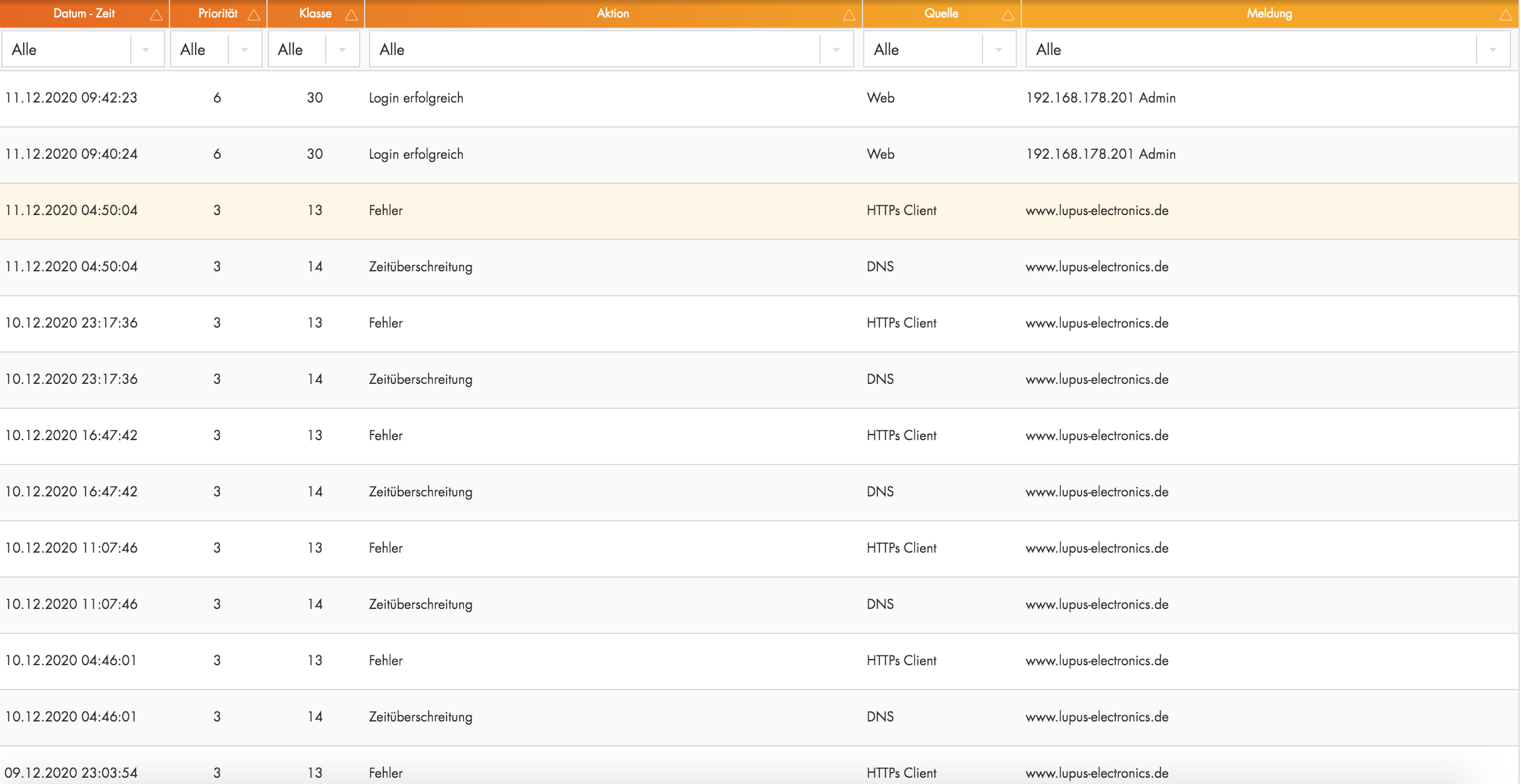Image resolution: width=1521 pixels, height=784 pixels.
Task: Open the Quelle filter dropdown
Action: (999, 50)
